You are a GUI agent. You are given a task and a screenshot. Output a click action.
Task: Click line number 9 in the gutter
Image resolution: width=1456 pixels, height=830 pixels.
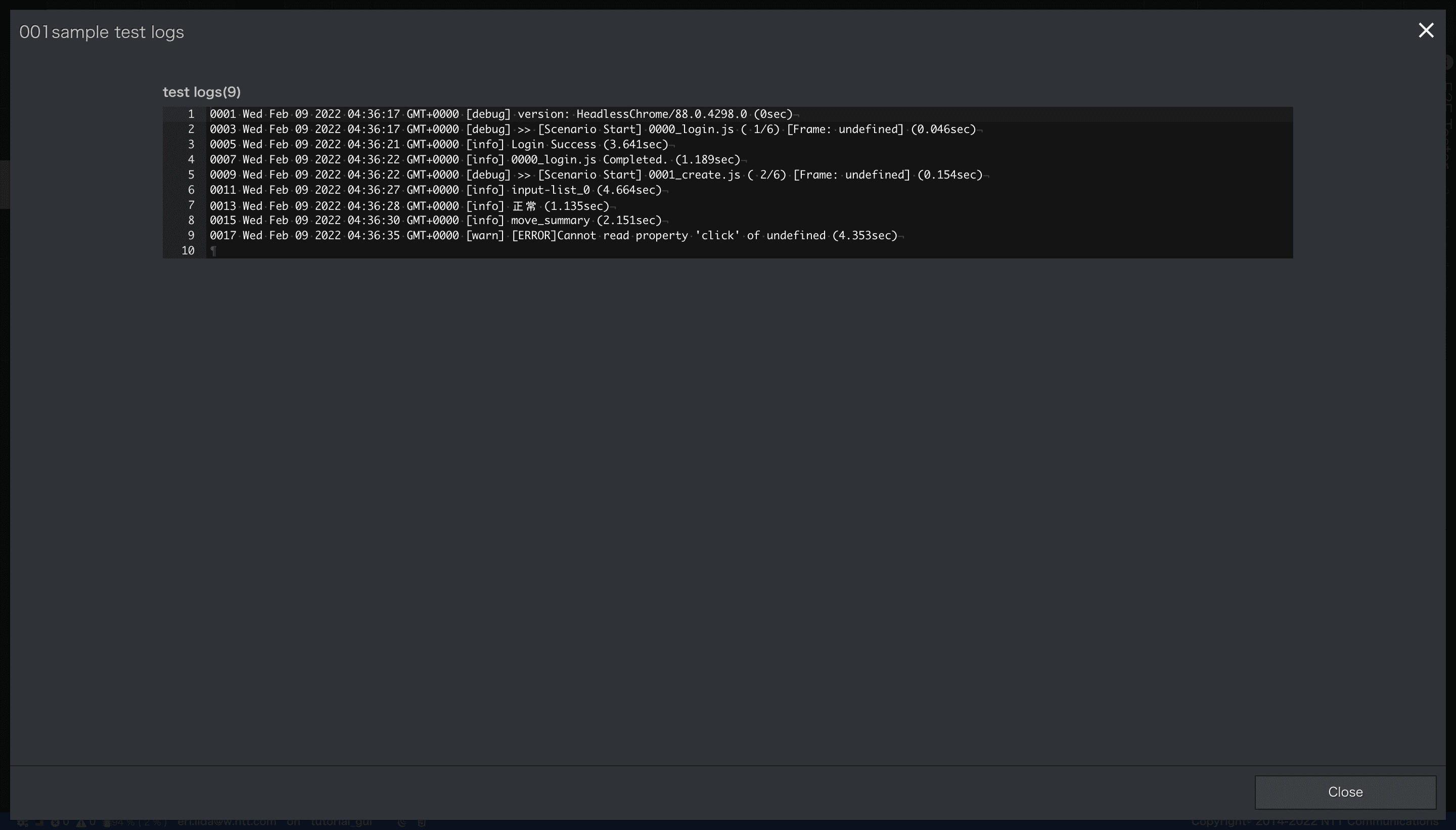click(x=191, y=235)
